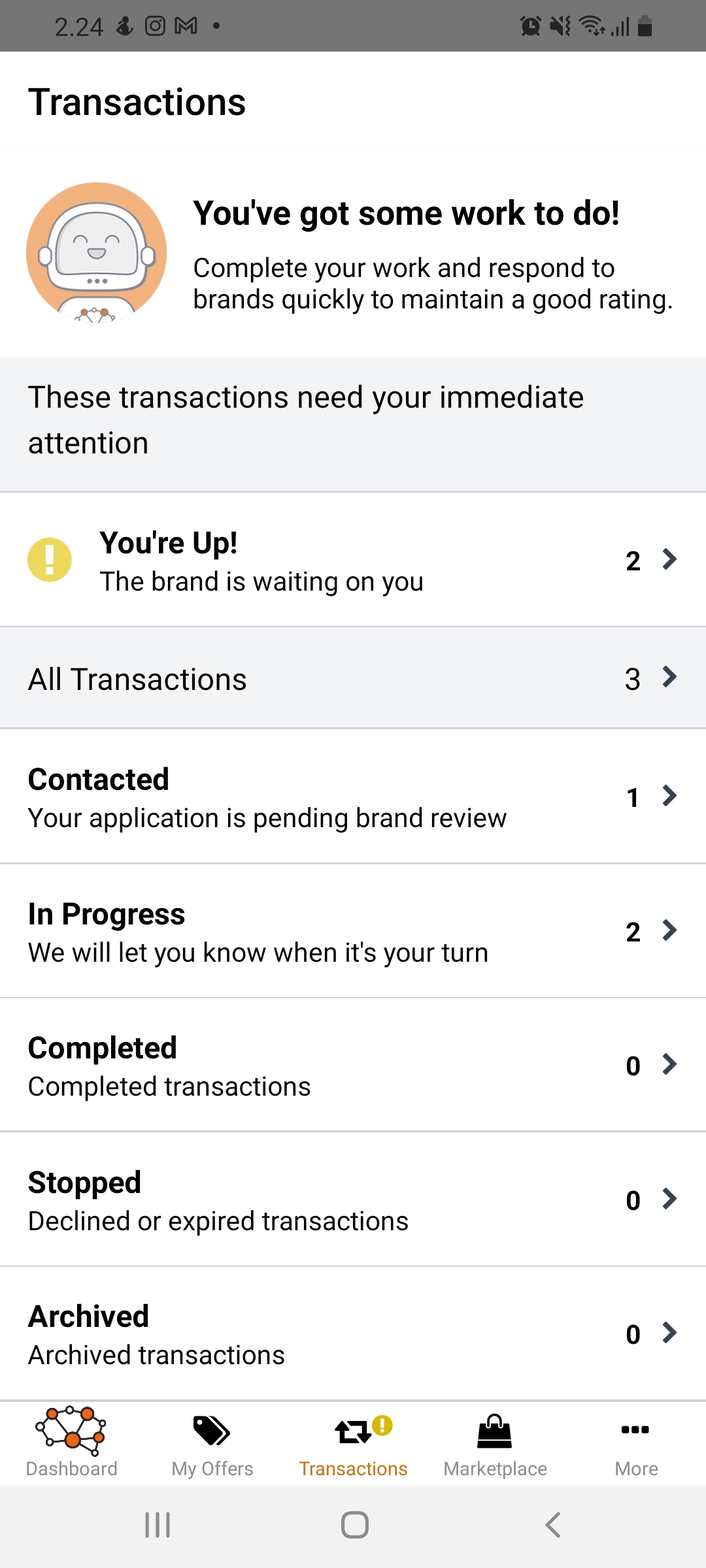Open the Marketplace shopping bag icon
The height and width of the screenshot is (1568, 706).
pos(495,1431)
